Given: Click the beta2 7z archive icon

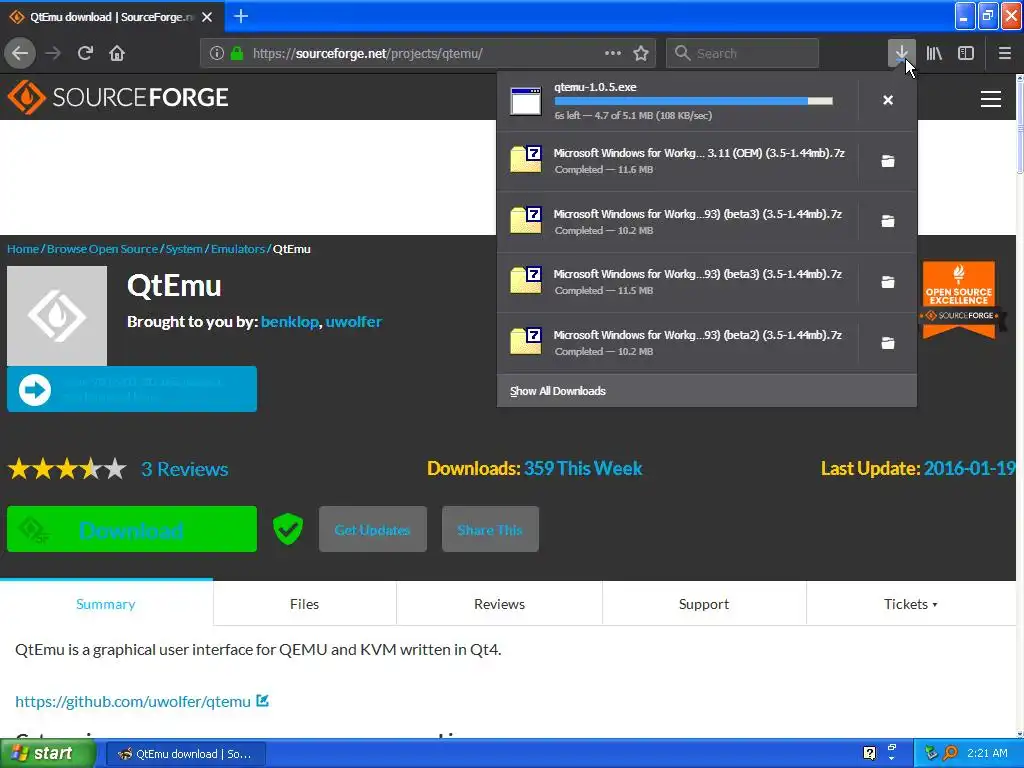Looking at the screenshot, I should pos(526,341).
